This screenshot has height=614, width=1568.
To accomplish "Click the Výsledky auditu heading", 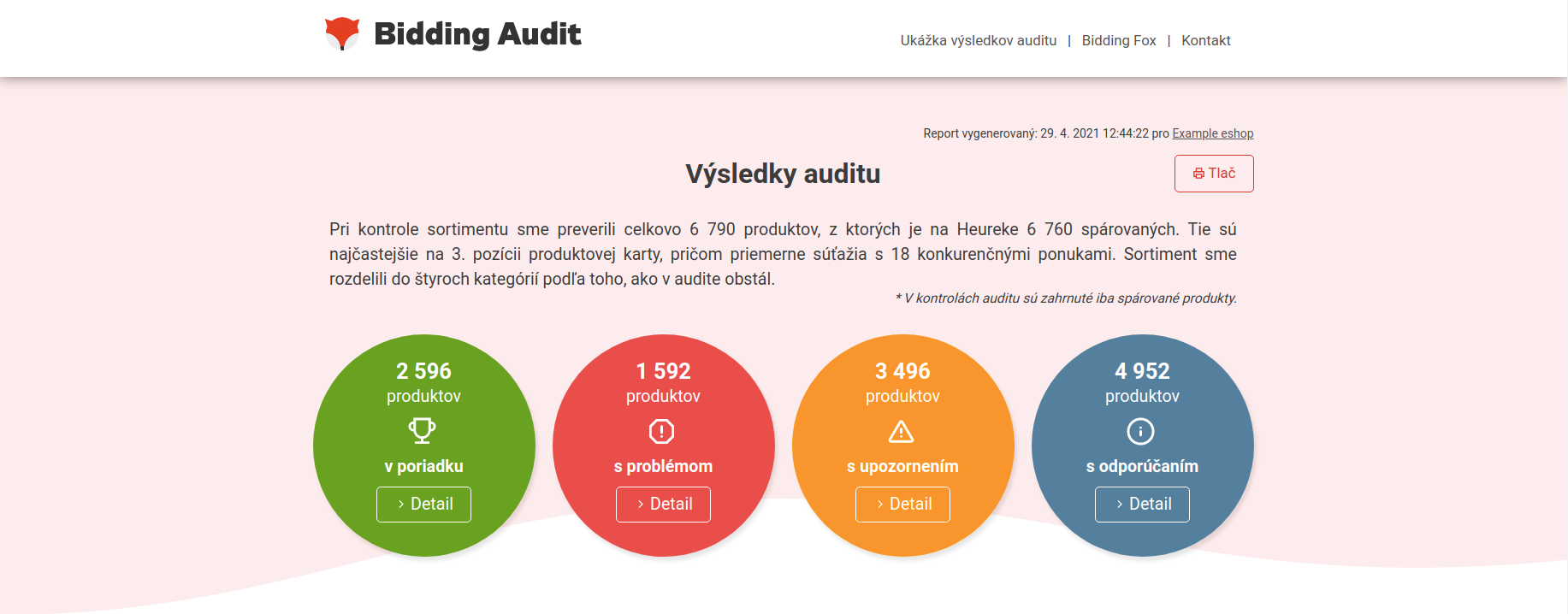I will tap(783, 174).
